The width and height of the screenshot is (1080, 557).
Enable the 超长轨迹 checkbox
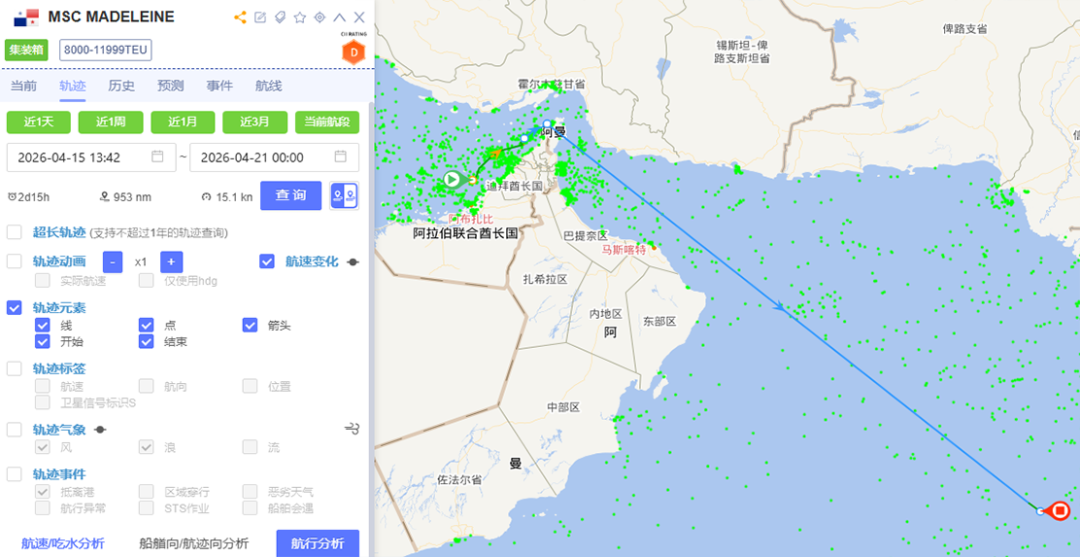(14, 232)
